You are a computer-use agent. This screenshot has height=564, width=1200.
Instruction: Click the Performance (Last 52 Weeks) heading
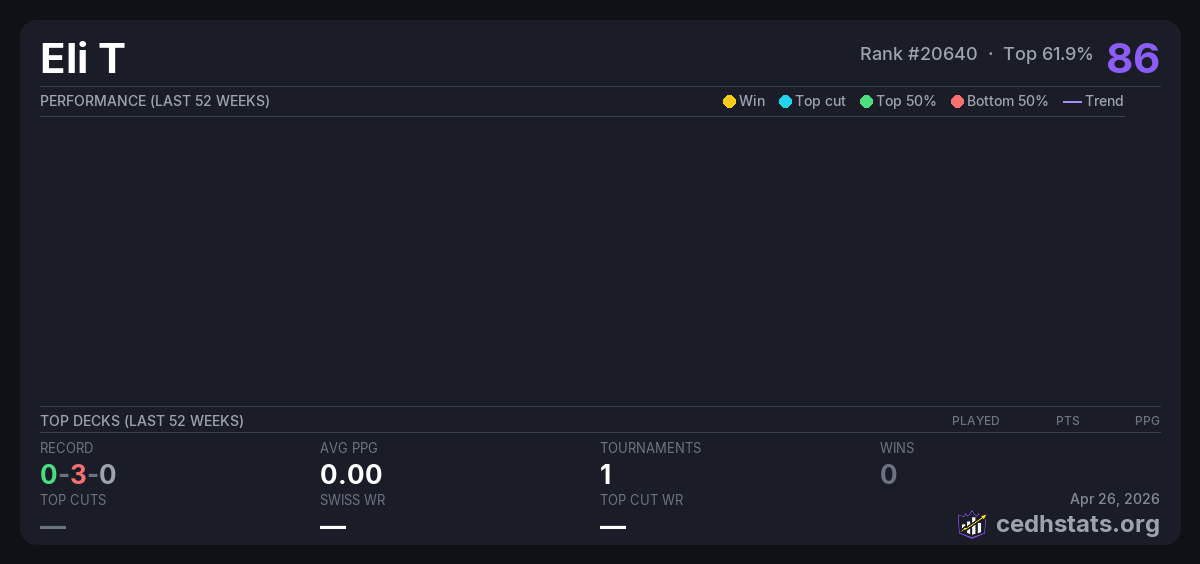[x=155, y=101]
